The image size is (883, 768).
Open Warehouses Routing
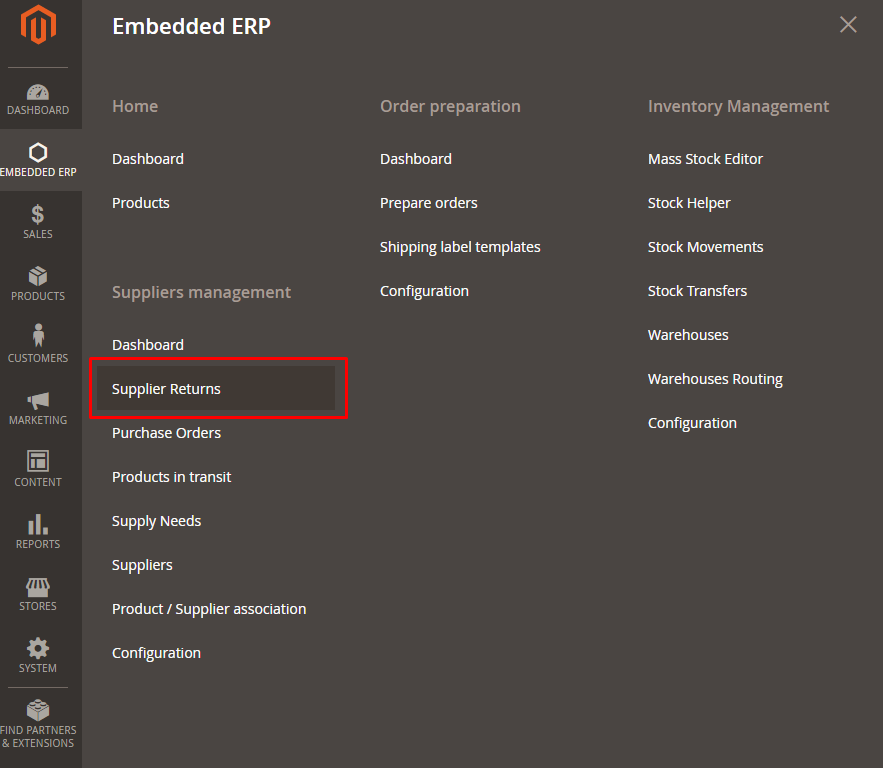click(x=715, y=379)
